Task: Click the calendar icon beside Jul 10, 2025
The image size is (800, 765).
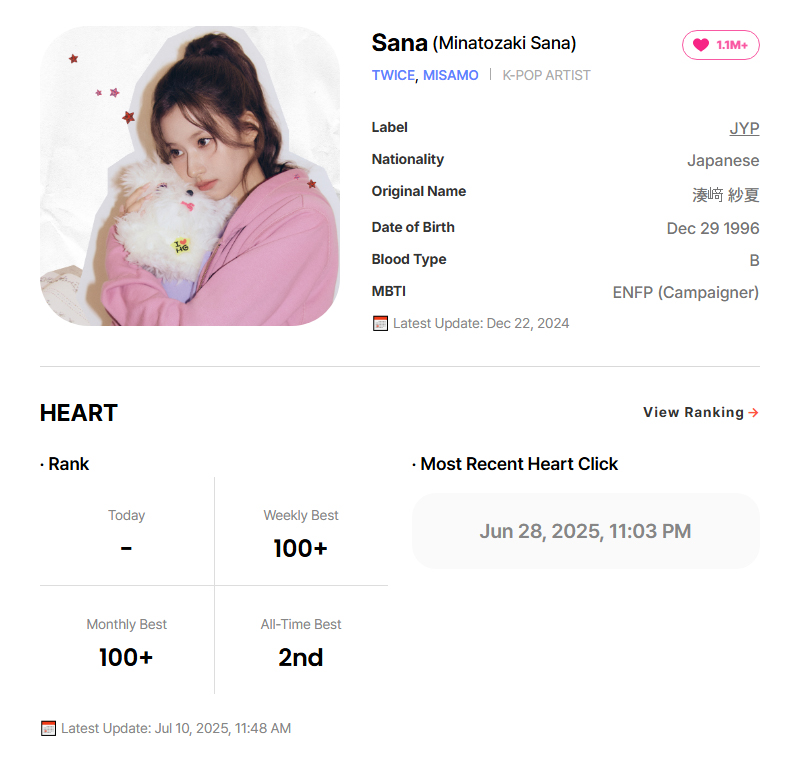Action: (48, 728)
